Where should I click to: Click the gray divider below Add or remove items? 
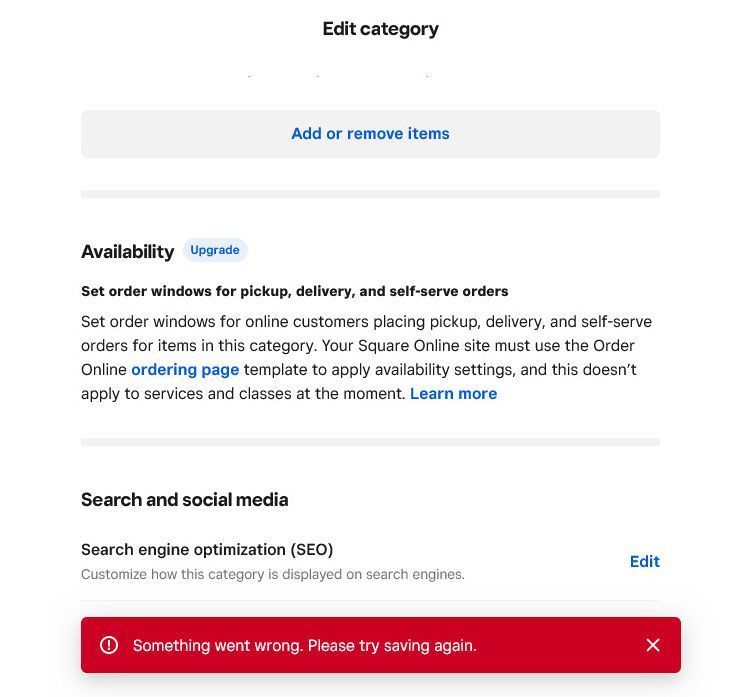tap(370, 194)
